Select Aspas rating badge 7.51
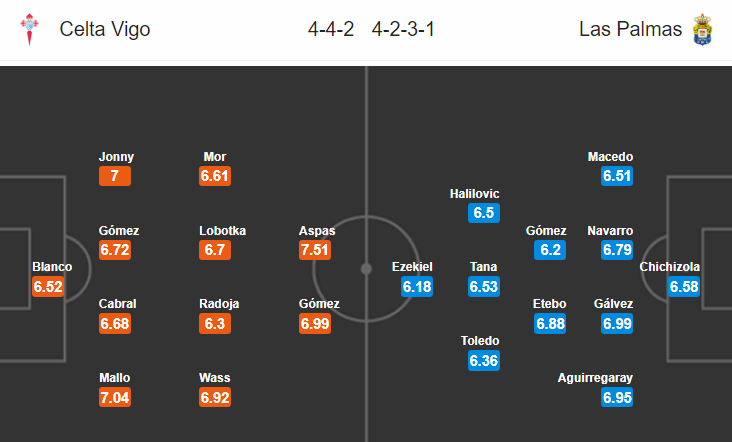 [x=315, y=250]
